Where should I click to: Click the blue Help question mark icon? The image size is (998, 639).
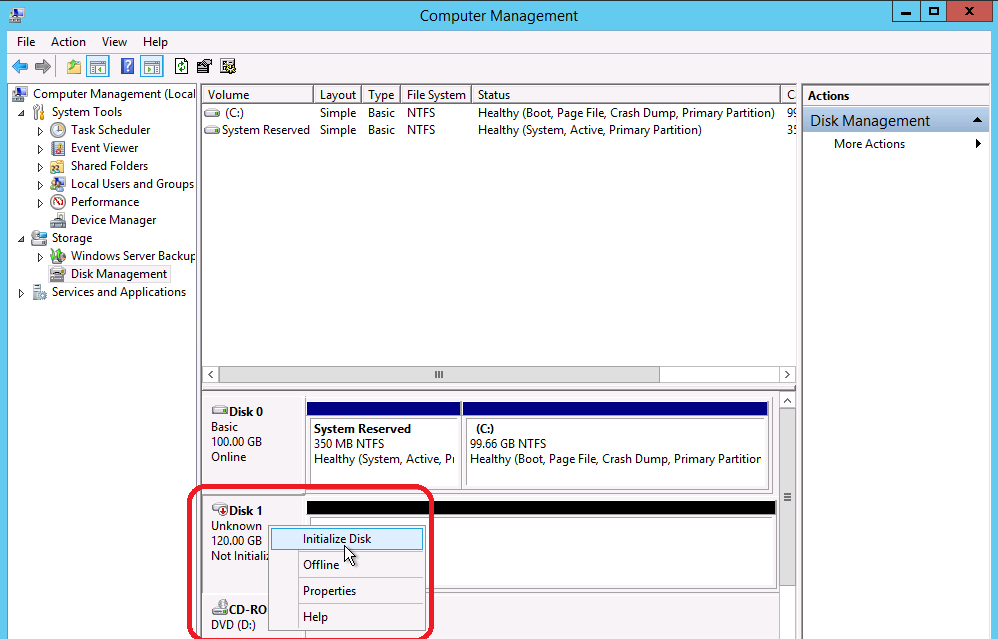click(x=127, y=67)
